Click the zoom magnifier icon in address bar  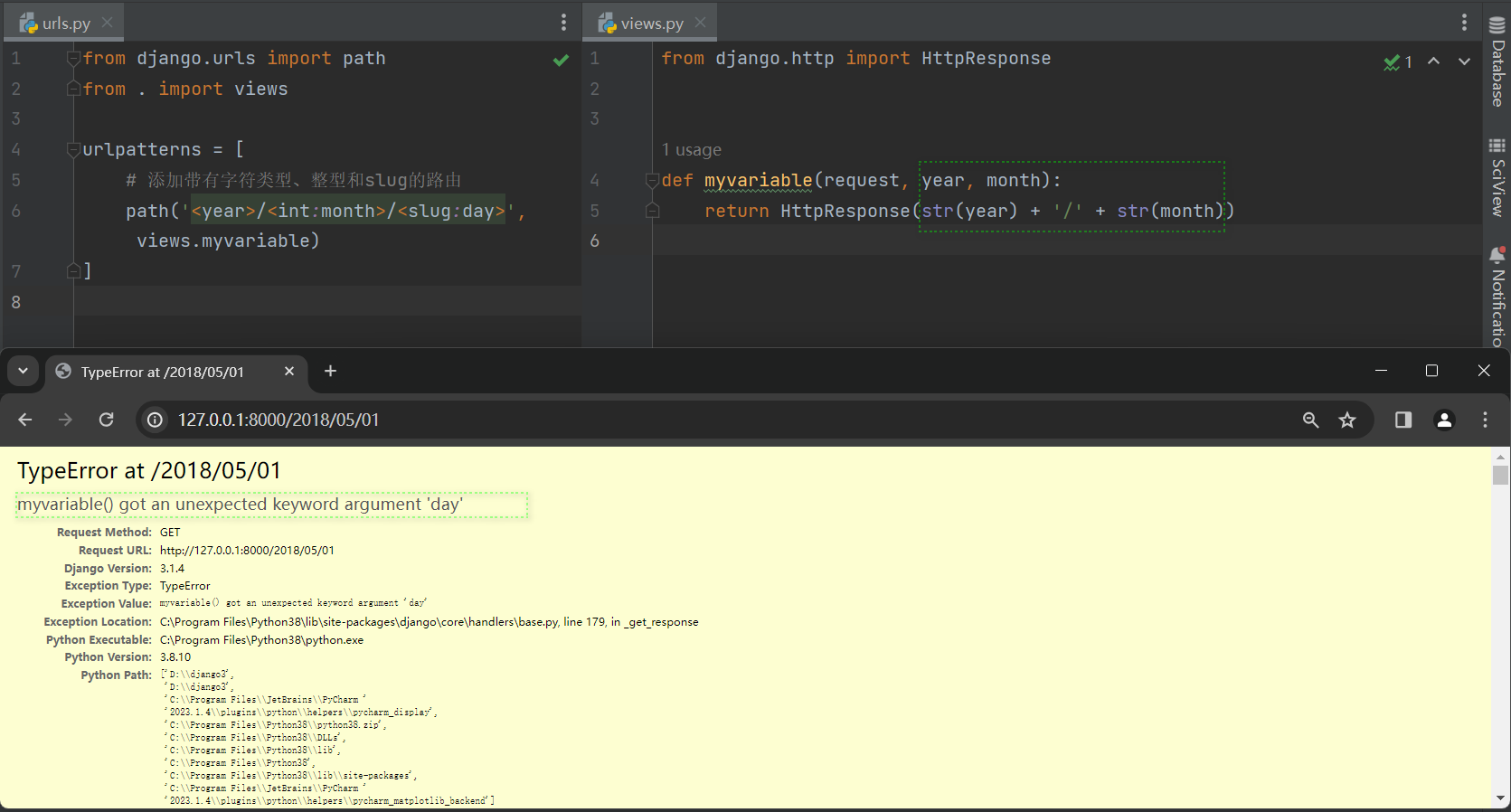[x=1311, y=420]
